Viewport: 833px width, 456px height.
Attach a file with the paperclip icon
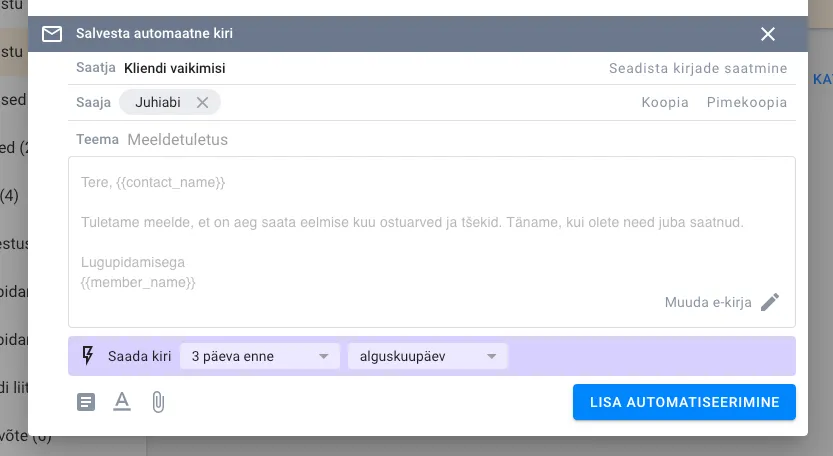point(157,402)
